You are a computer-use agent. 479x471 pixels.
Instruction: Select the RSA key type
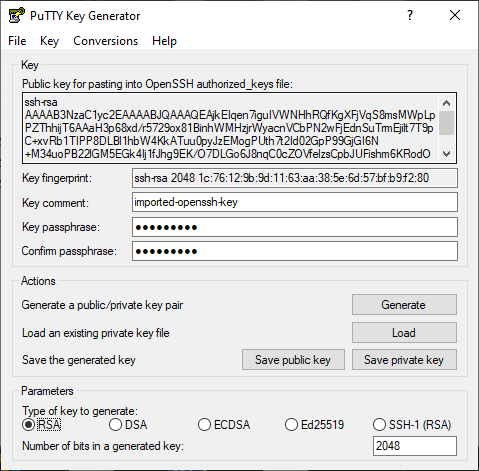[x=29, y=425]
